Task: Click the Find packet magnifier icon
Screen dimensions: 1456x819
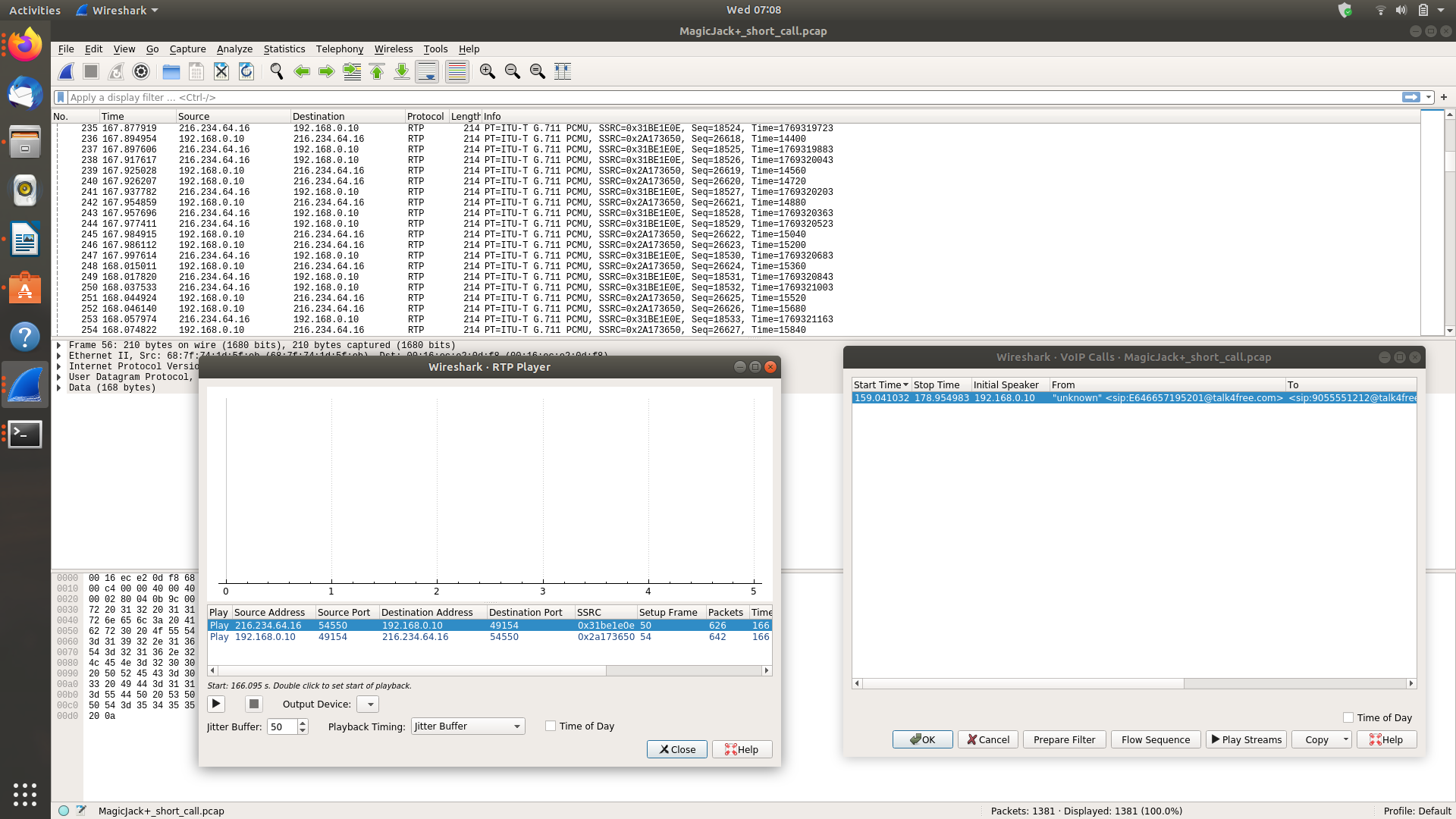Action: pyautogui.click(x=277, y=71)
